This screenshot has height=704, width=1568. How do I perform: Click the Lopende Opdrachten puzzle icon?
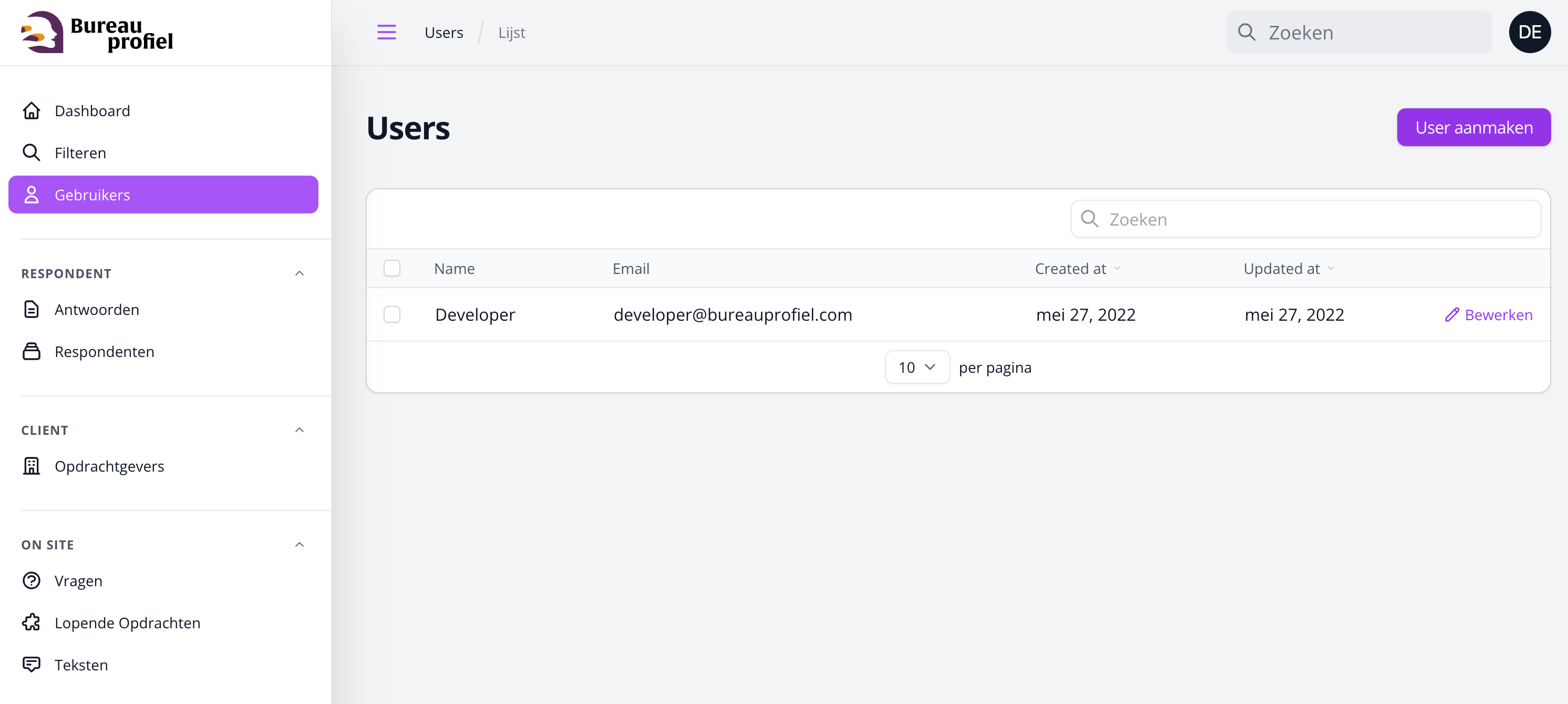(x=31, y=623)
